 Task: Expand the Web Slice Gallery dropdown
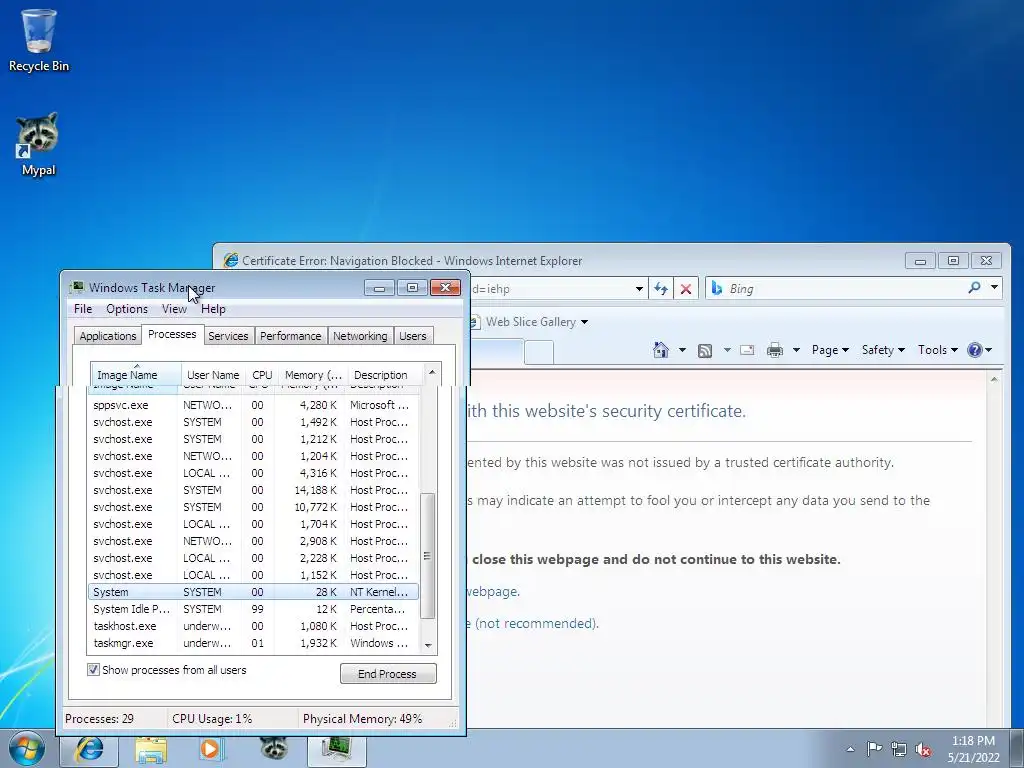[584, 322]
